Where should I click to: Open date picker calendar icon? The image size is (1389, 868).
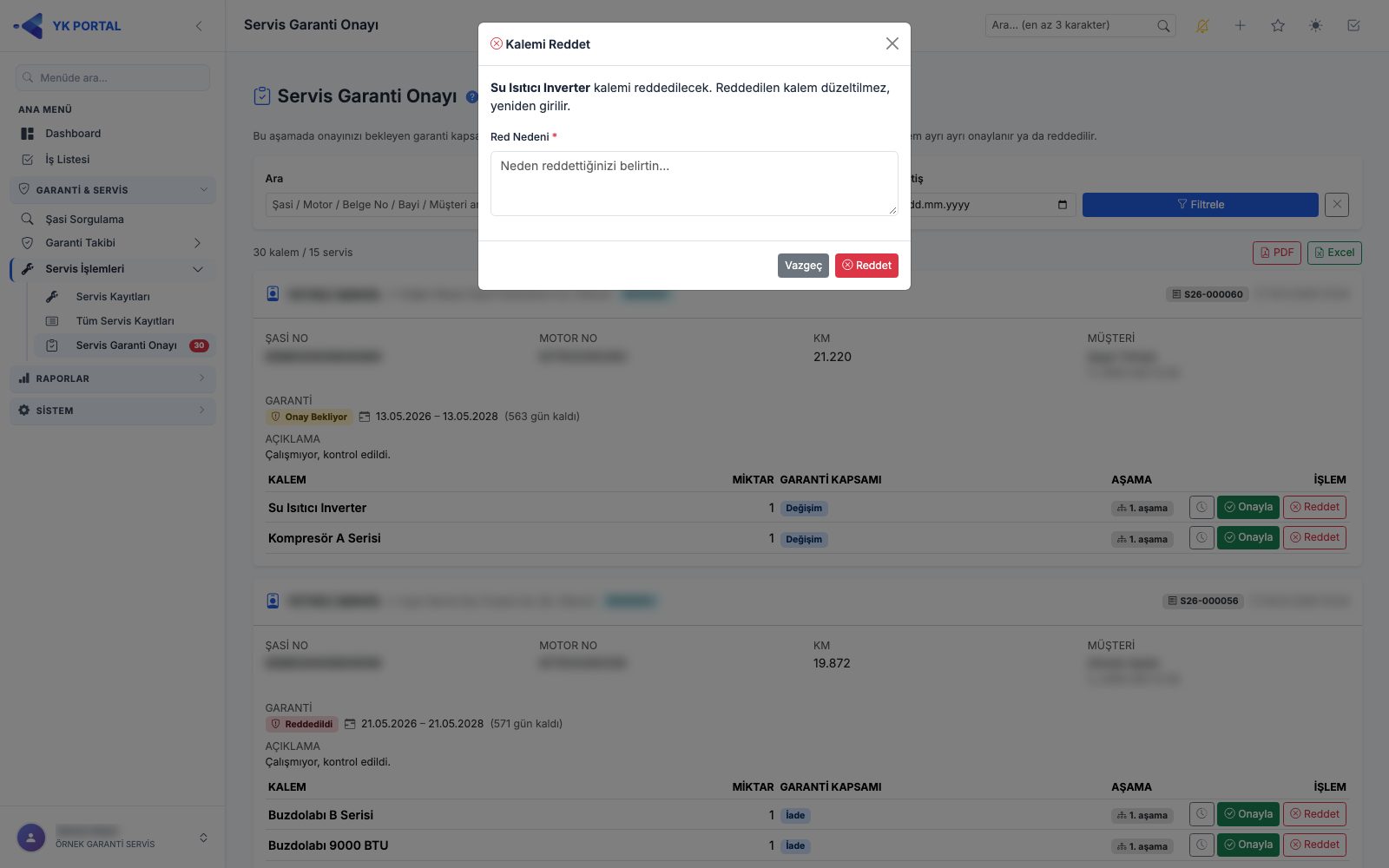[1063, 205]
